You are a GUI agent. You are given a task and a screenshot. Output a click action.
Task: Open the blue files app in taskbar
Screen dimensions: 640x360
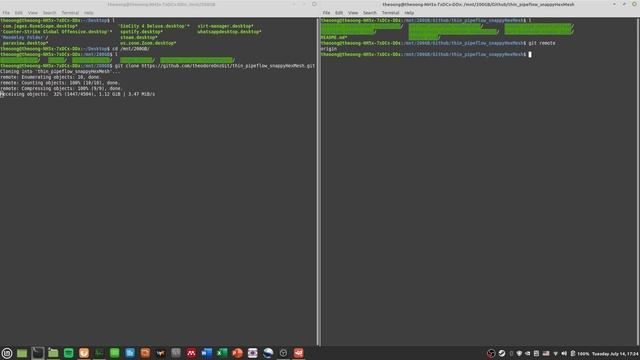[x=130, y=353]
